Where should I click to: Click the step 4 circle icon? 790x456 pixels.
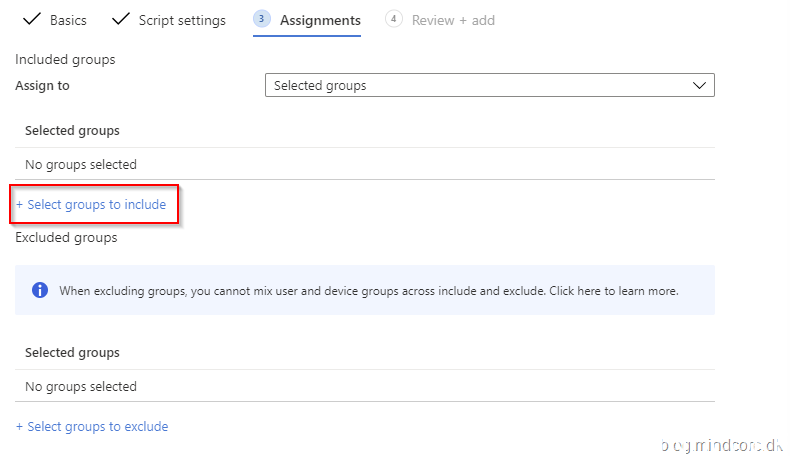[x=394, y=19]
